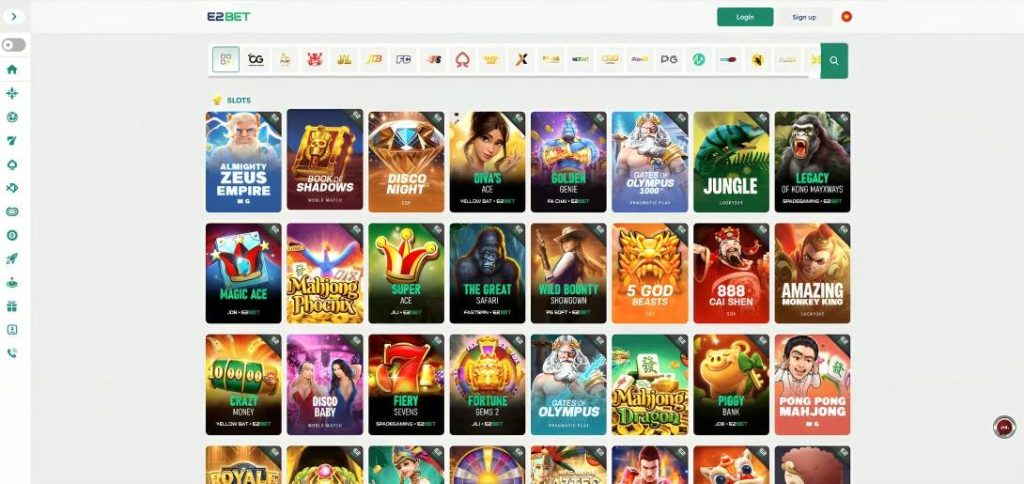Viewport: 1024px width, 484px height.
Task: Expand the sidebar with arrow button
Action: click(x=14, y=16)
